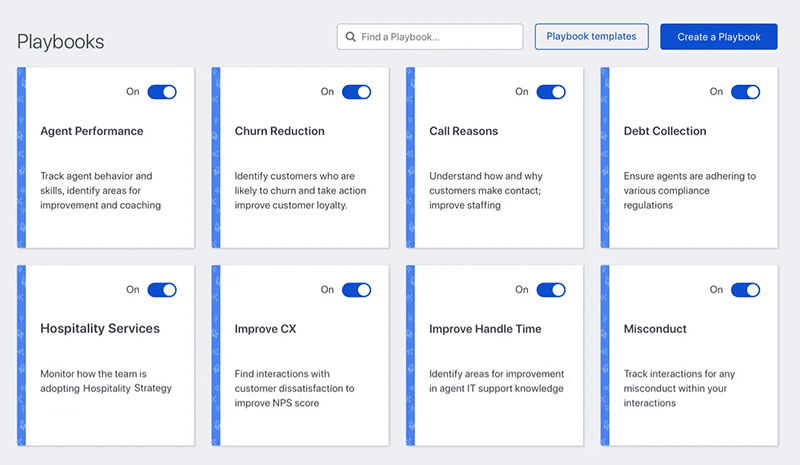800x465 pixels.
Task: Select the Improve CX card description
Action: 295,388
